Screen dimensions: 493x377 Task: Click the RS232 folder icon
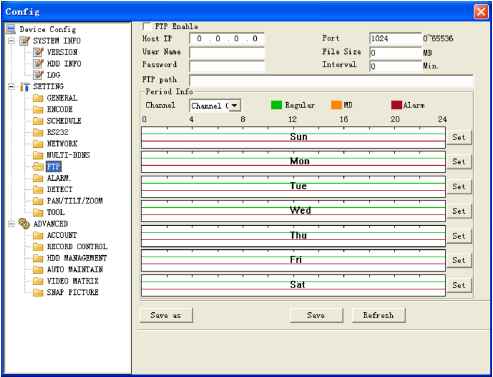(38, 132)
